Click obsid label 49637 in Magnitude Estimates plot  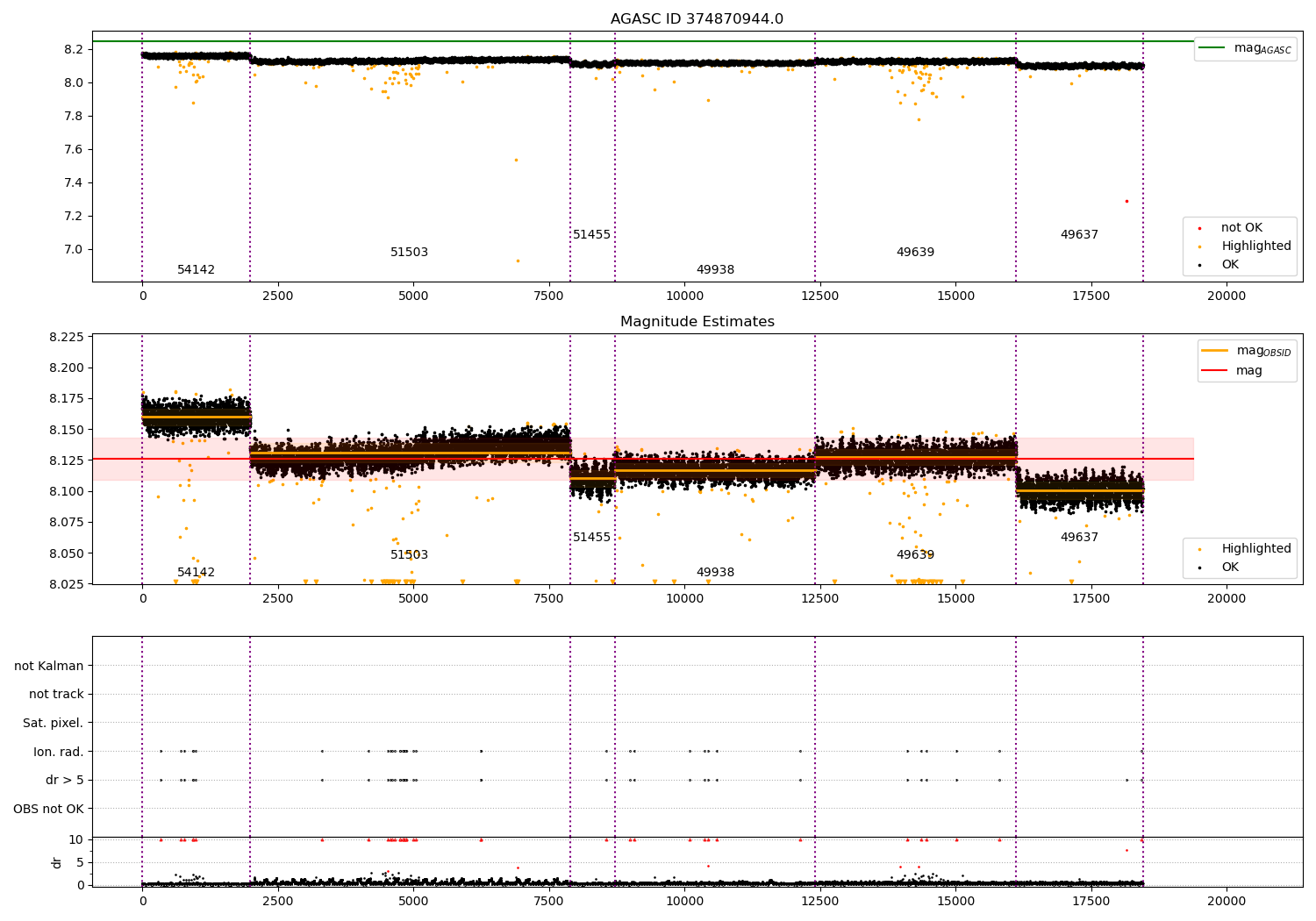coord(1079,538)
